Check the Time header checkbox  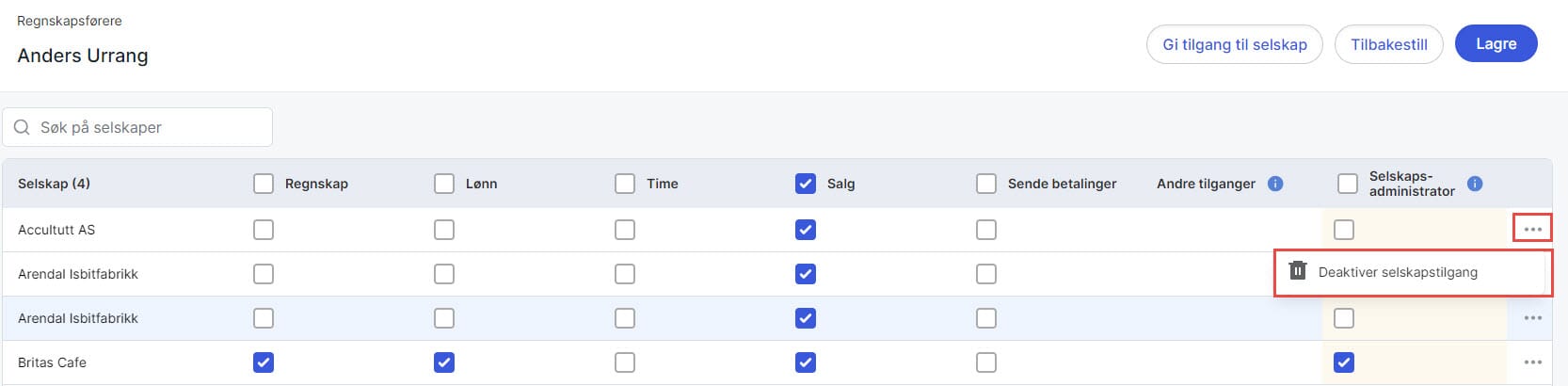625,184
